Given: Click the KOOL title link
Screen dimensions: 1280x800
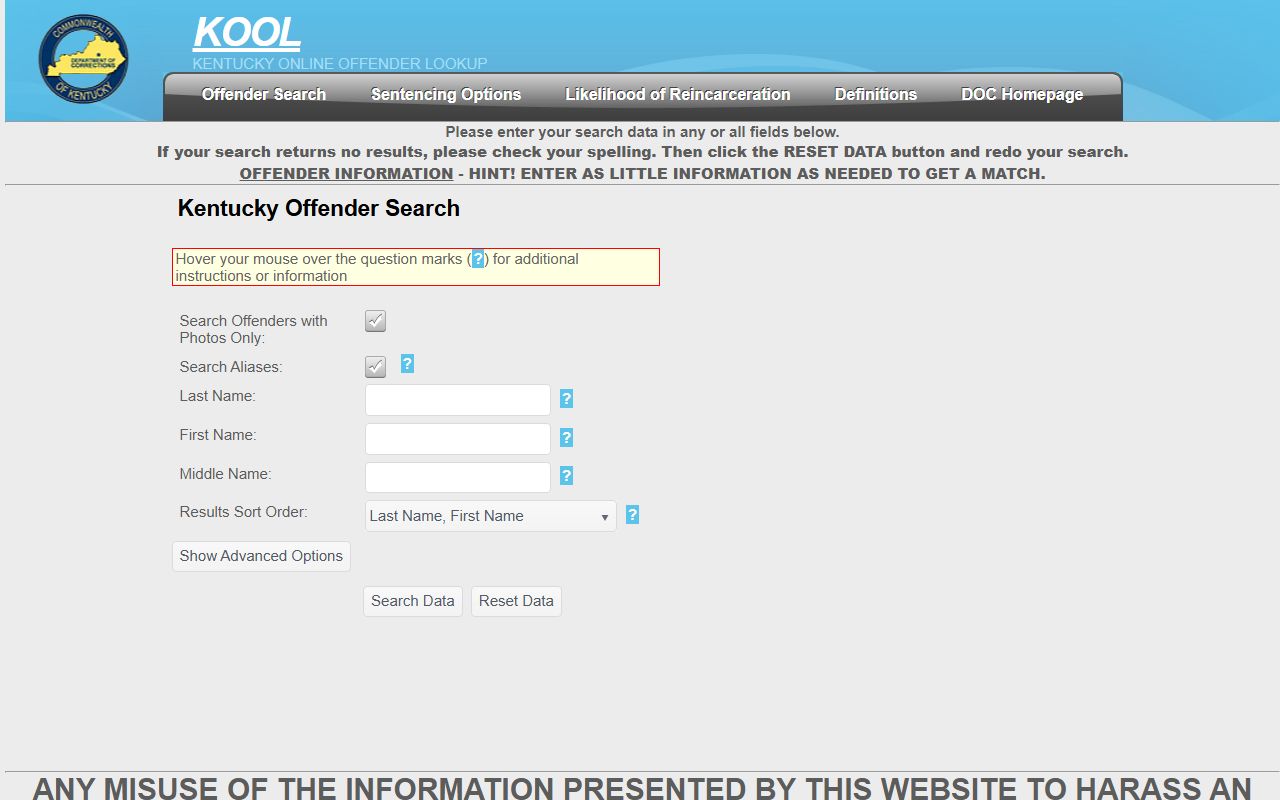Looking at the screenshot, I should (246, 33).
